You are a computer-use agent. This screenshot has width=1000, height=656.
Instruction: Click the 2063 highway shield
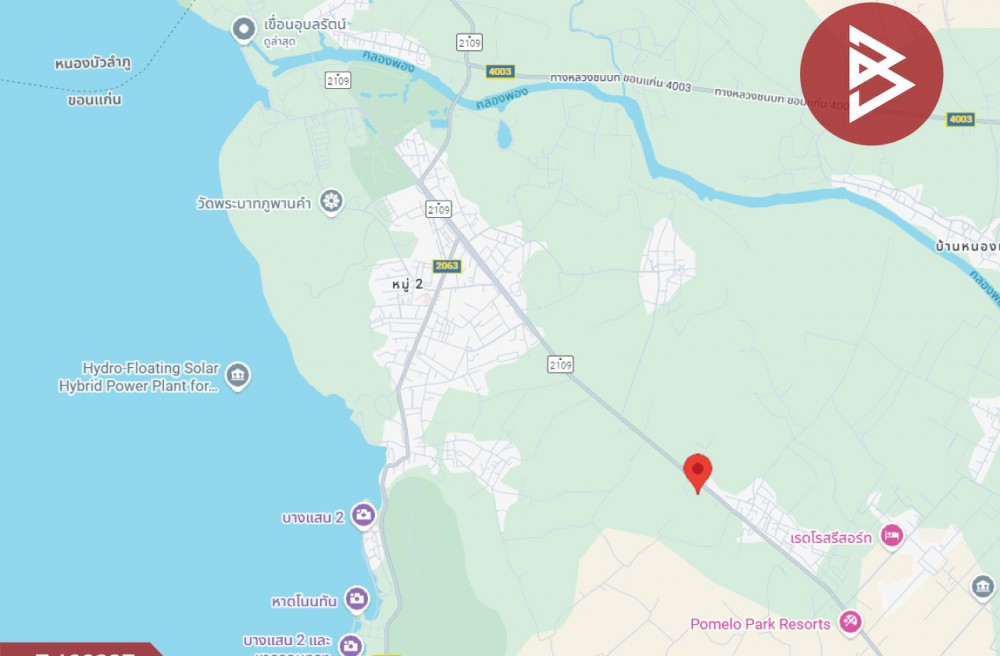point(447,266)
